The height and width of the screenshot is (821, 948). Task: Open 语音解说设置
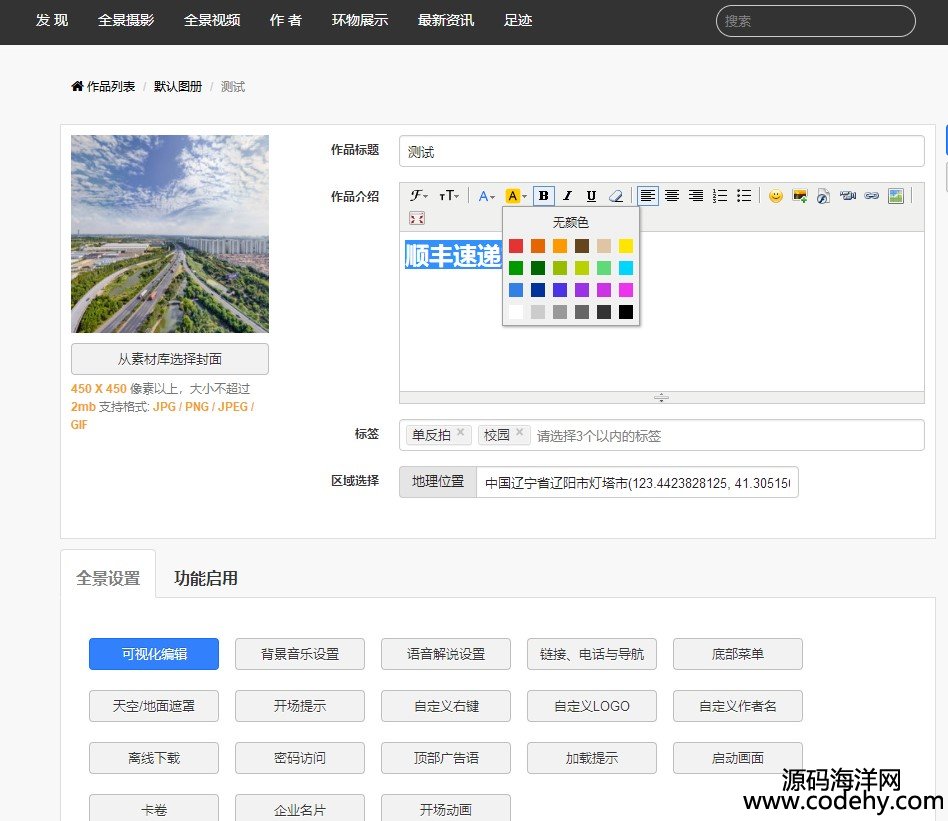[446, 654]
